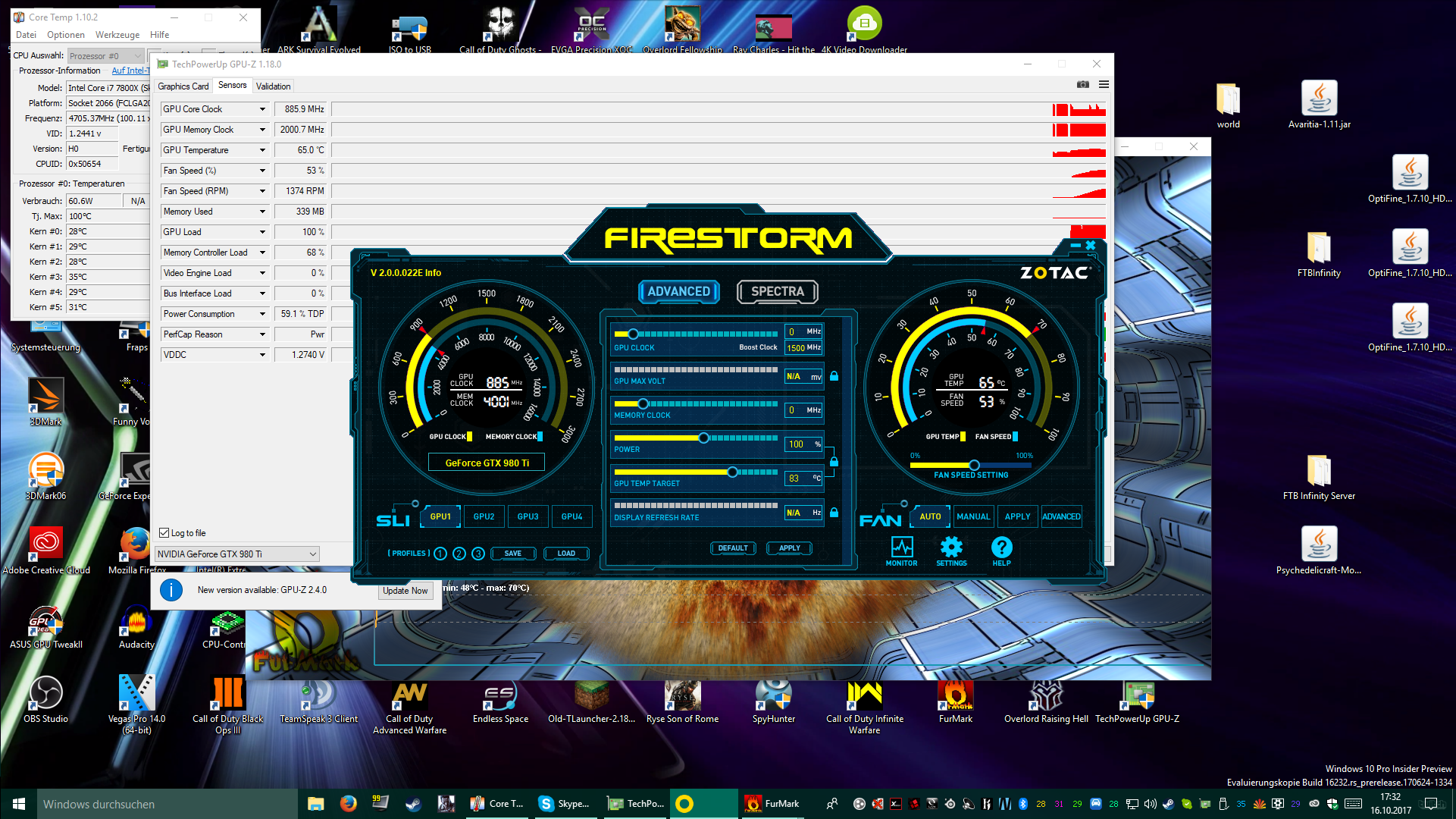Open Firefox from the taskbar
The height and width of the screenshot is (819, 1456).
348,803
